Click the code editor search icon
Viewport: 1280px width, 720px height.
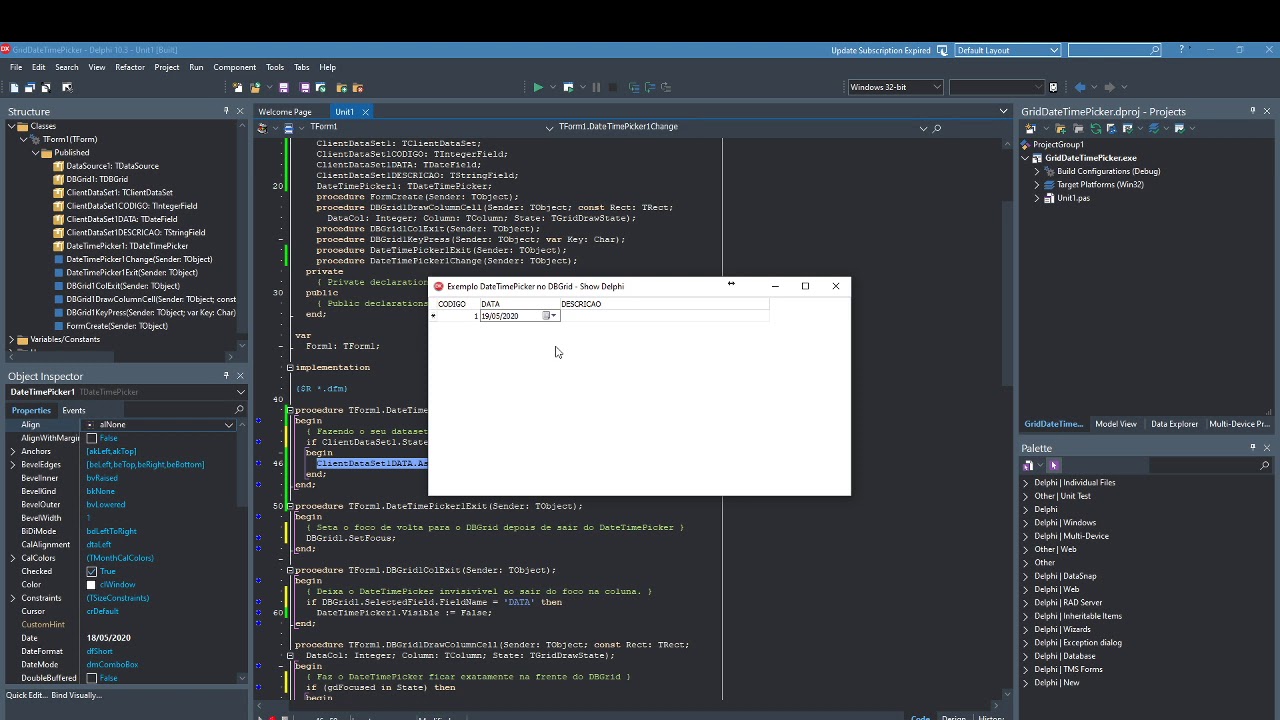[937, 128]
